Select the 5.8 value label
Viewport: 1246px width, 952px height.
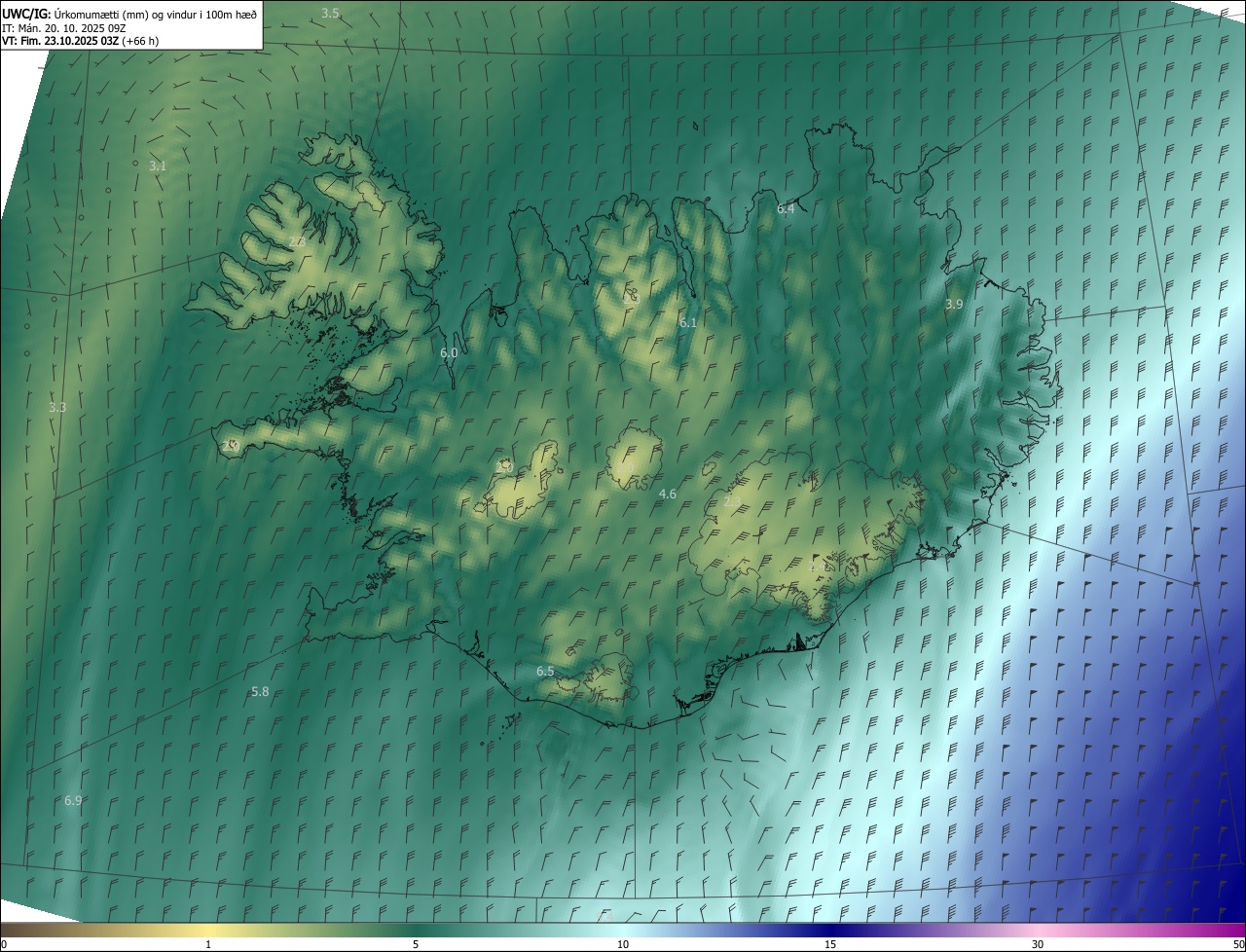(260, 692)
